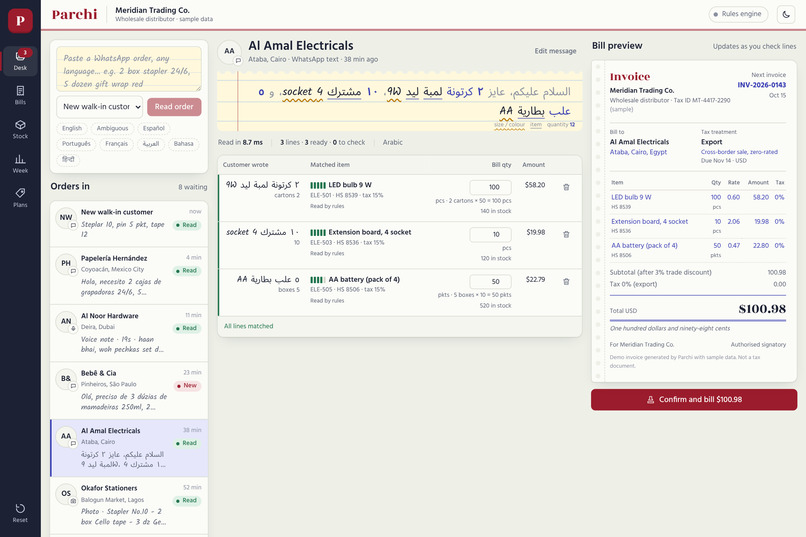The width and height of the screenshot is (806, 537).
Task: Click the AA avatar of Al Amal header
Action: [229, 51]
